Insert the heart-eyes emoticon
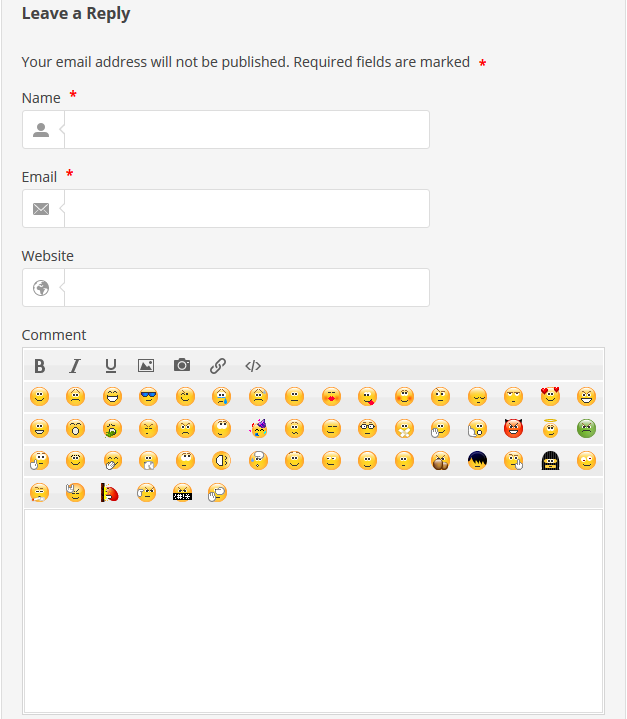The width and height of the screenshot is (627, 719). [x=550, y=397]
